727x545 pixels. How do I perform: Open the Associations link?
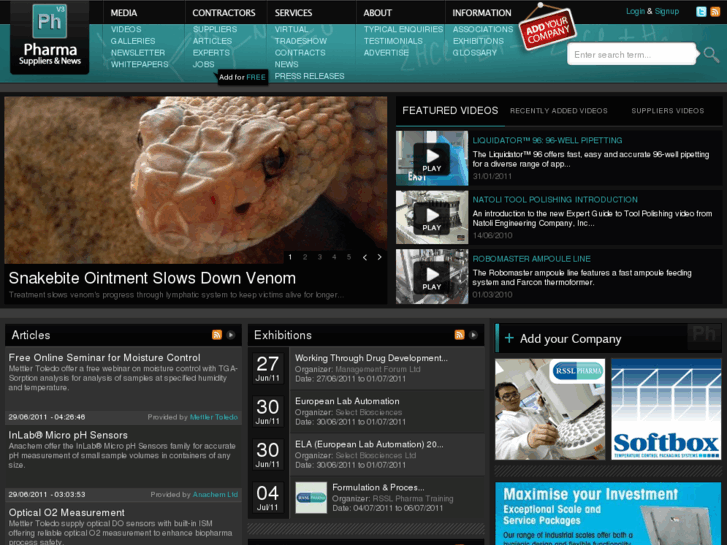483,29
